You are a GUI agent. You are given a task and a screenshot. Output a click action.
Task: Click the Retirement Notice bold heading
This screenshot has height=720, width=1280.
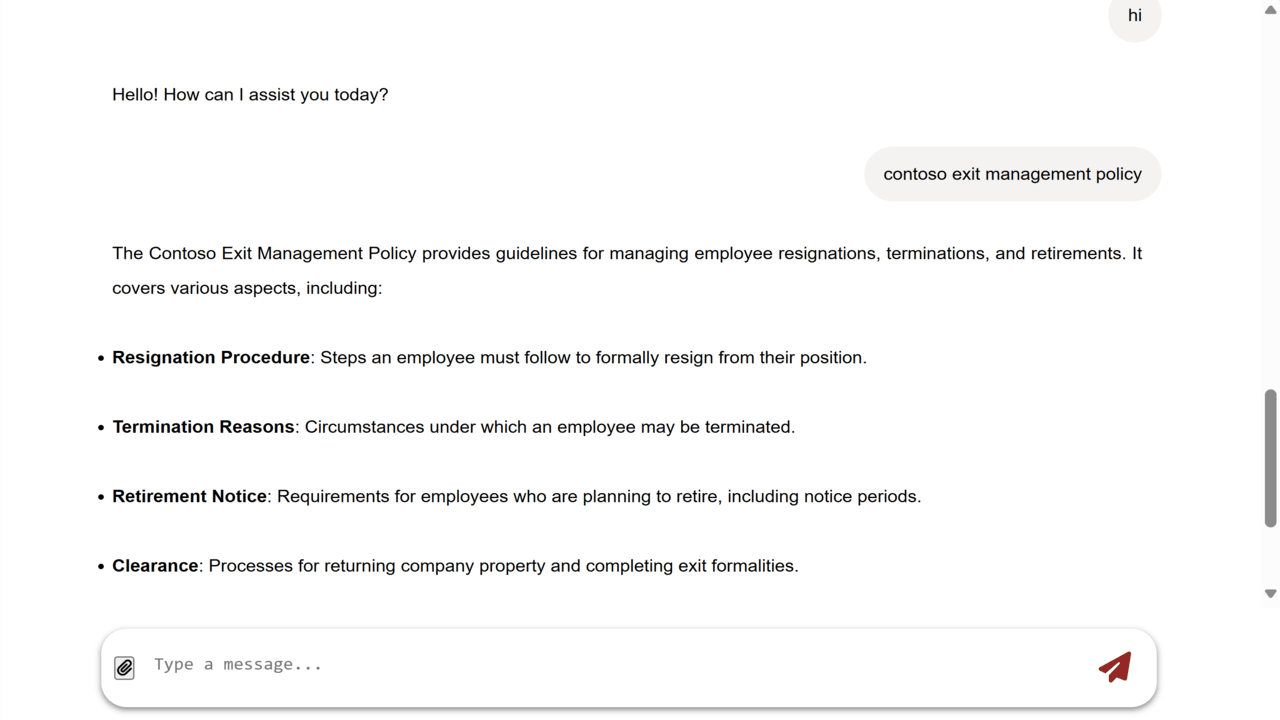tap(189, 497)
